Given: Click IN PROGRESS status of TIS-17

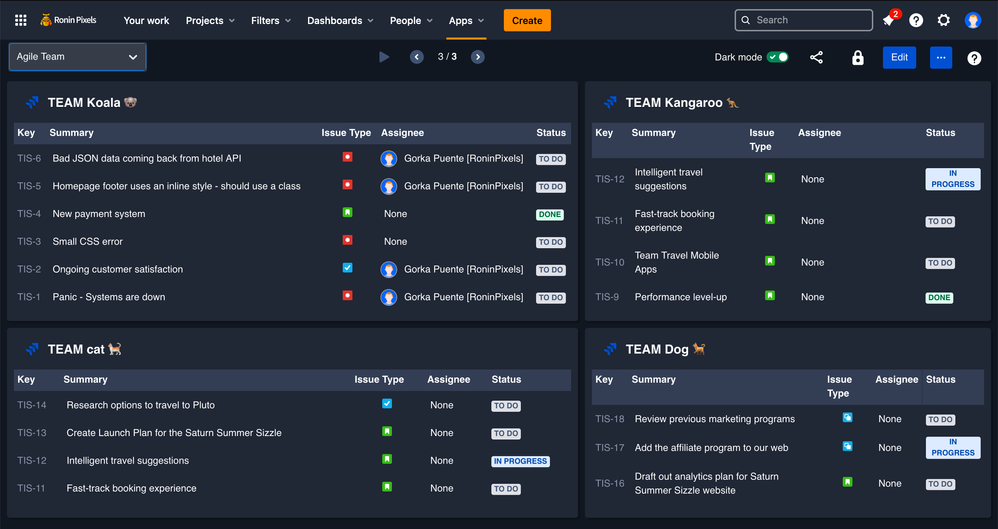Looking at the screenshot, I should (x=953, y=447).
